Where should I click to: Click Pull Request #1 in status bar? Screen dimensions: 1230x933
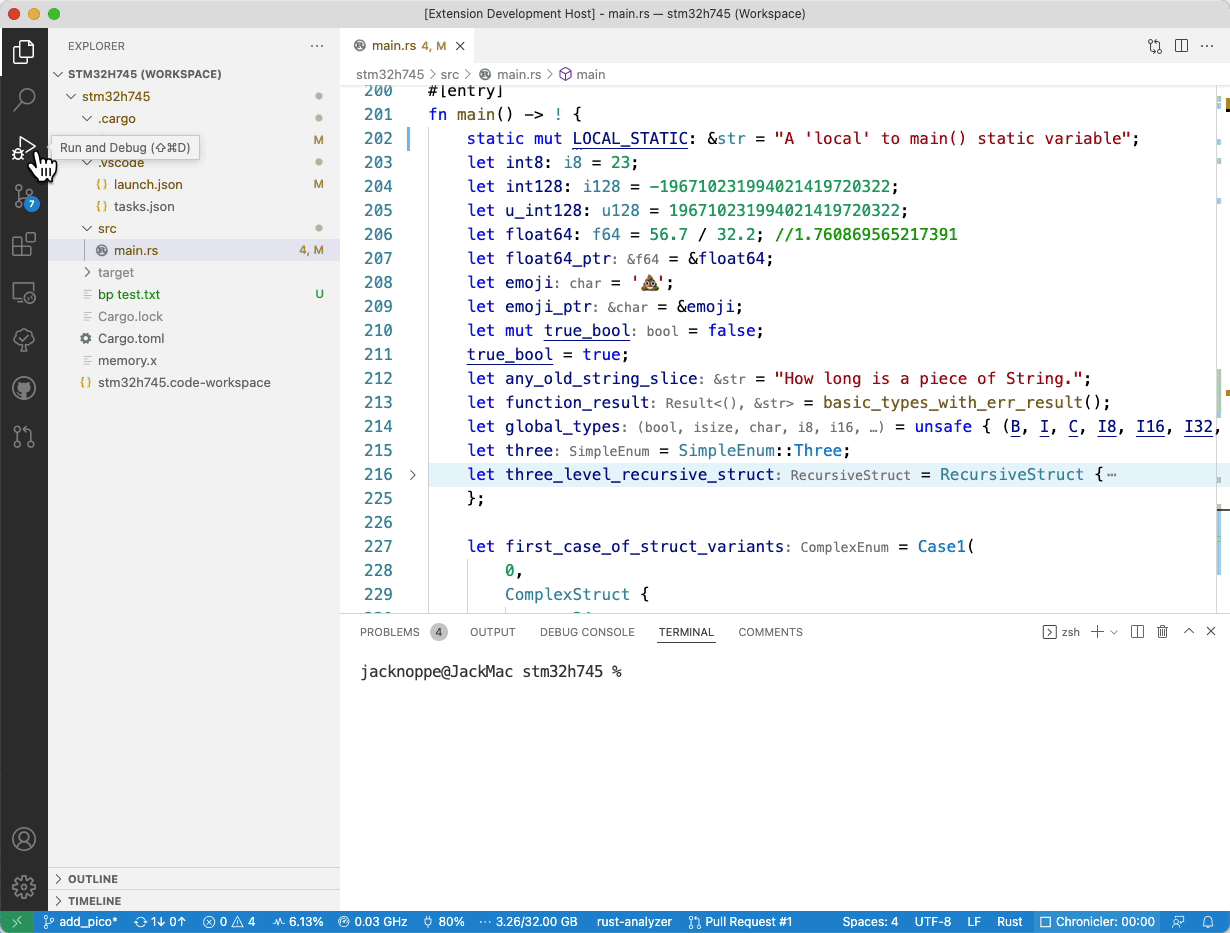(741, 922)
